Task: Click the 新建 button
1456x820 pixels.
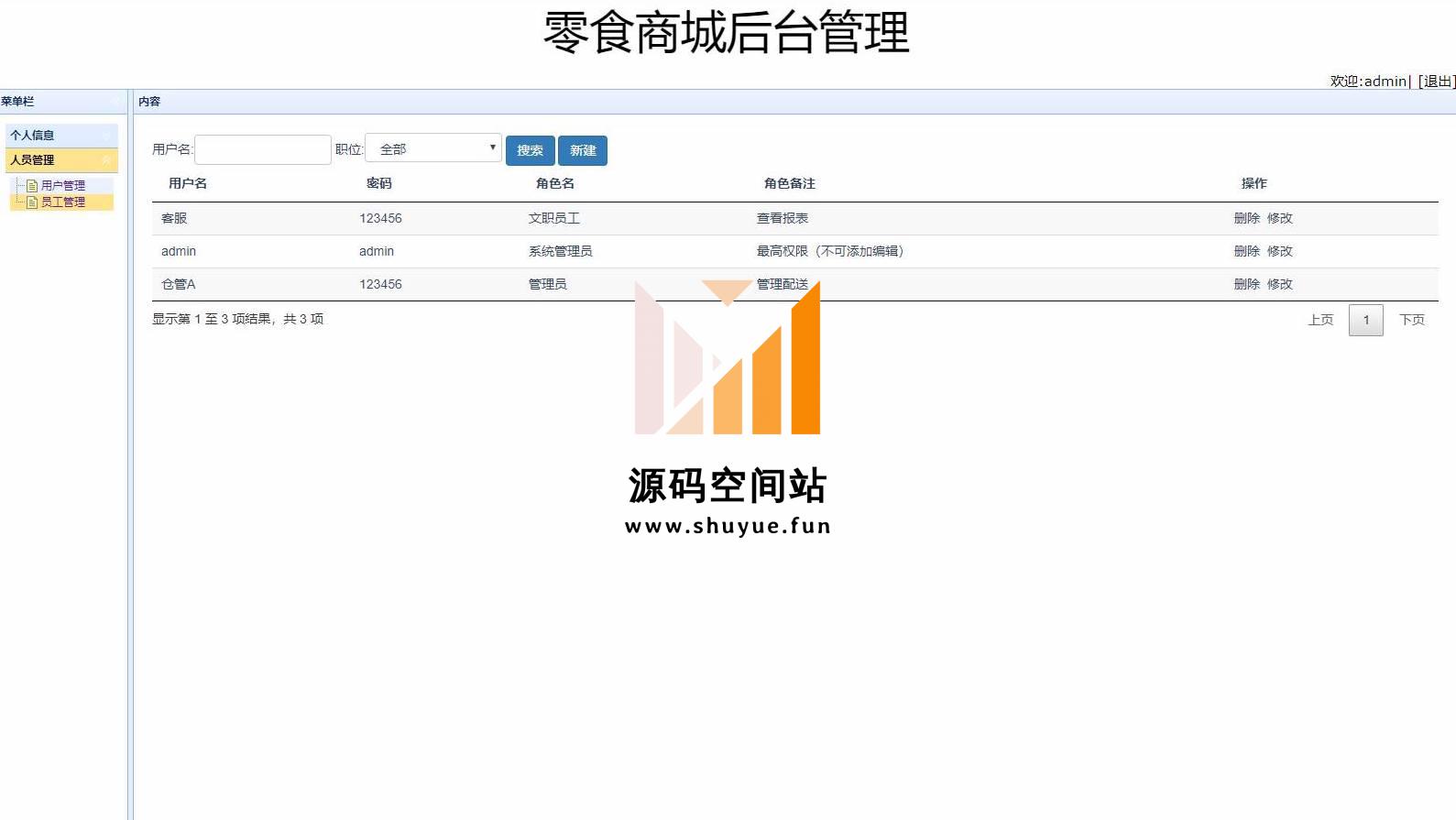Action: pyautogui.click(x=583, y=150)
